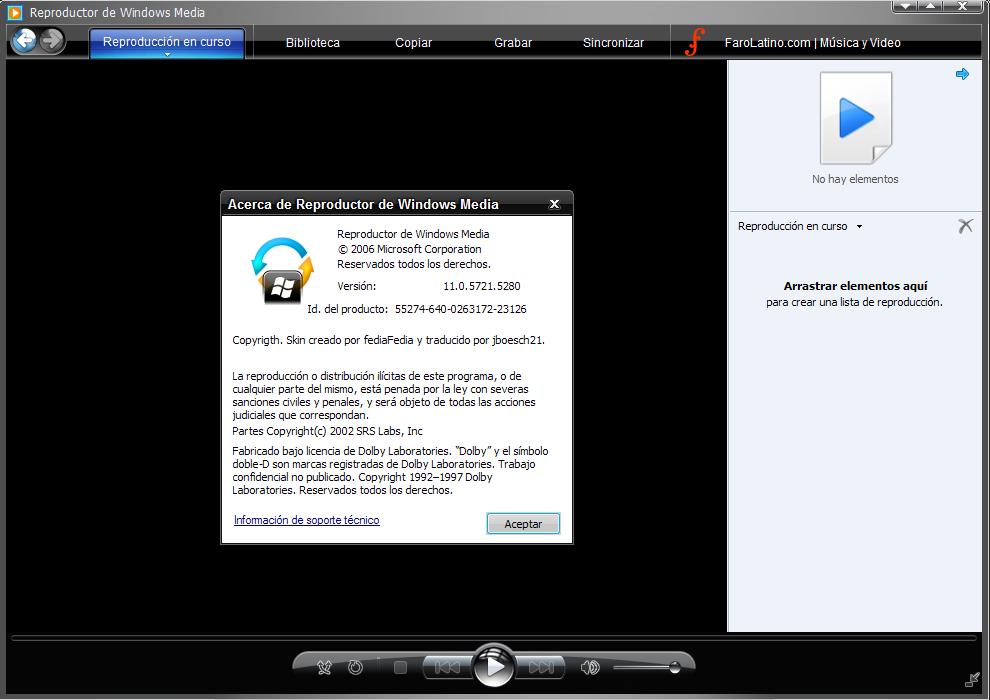
Task: Open the FaroLatino red f logo
Action: pyautogui.click(x=695, y=42)
